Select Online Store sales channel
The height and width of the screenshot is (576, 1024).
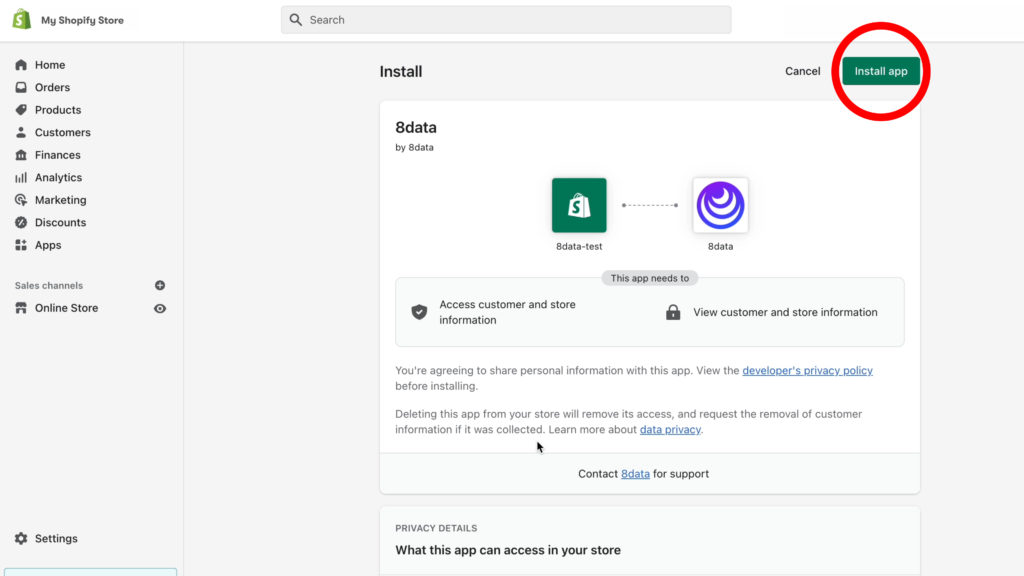[x=66, y=308]
